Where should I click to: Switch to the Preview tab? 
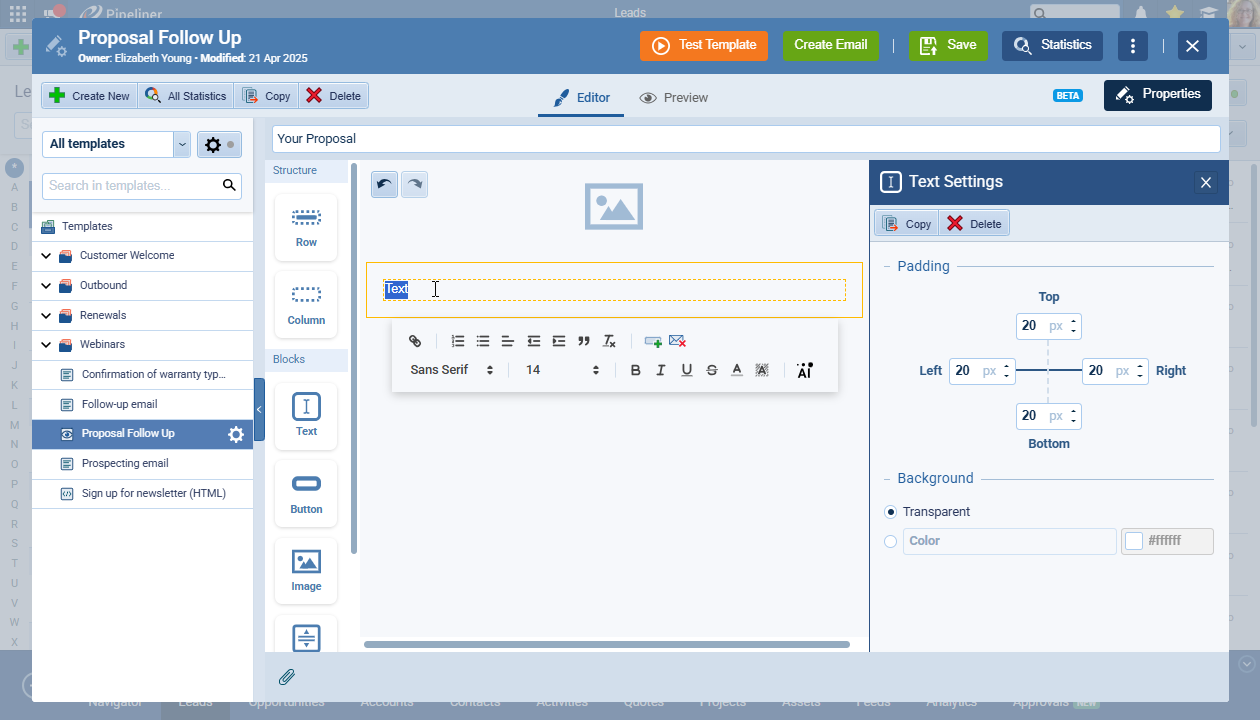(x=674, y=98)
